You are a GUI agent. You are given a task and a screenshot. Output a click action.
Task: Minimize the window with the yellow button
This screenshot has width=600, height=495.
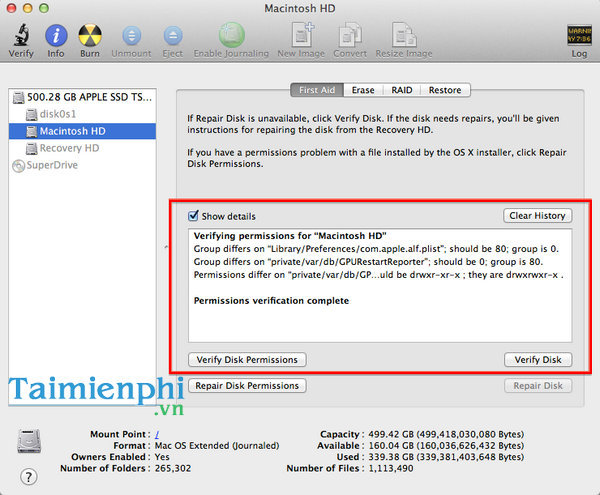coord(28,8)
